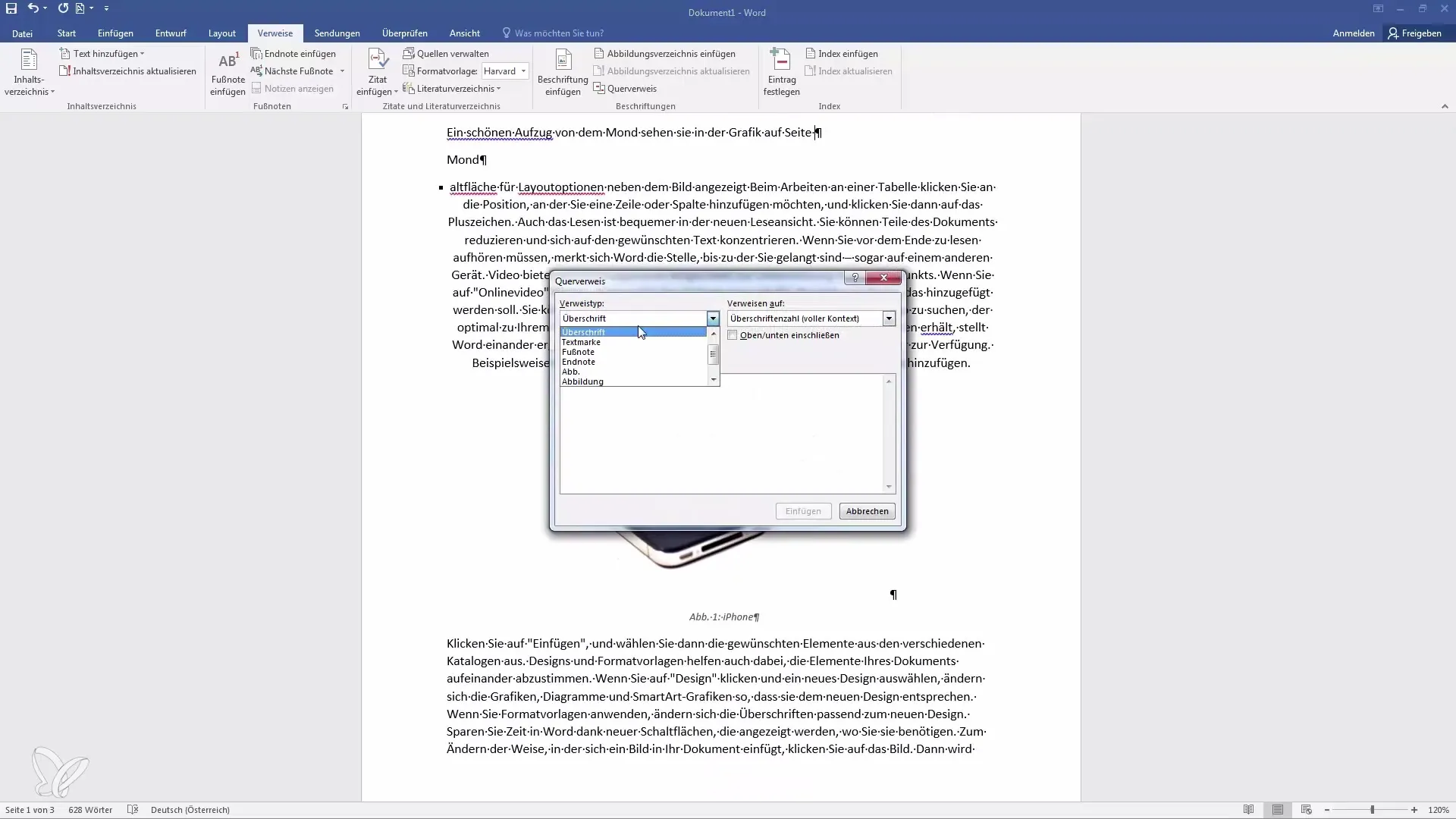
Task: Select web layout view in status bar
Action: click(x=1306, y=810)
